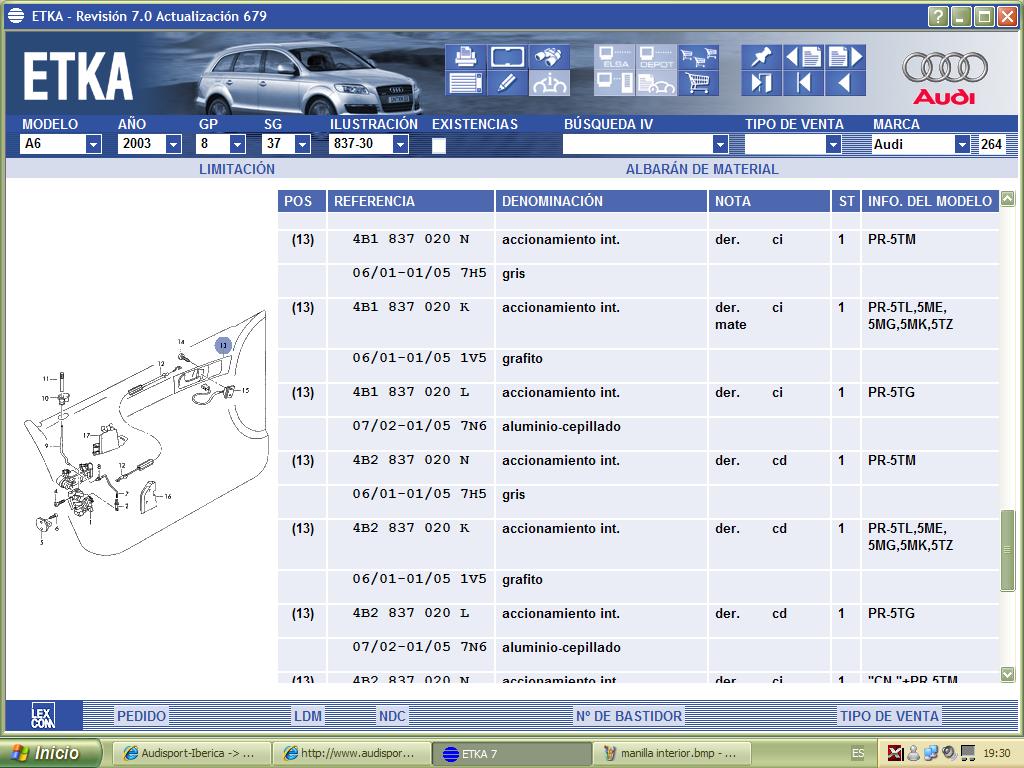Click the ETKA help question mark icon
This screenshot has height=768, width=1024.
click(x=937, y=16)
